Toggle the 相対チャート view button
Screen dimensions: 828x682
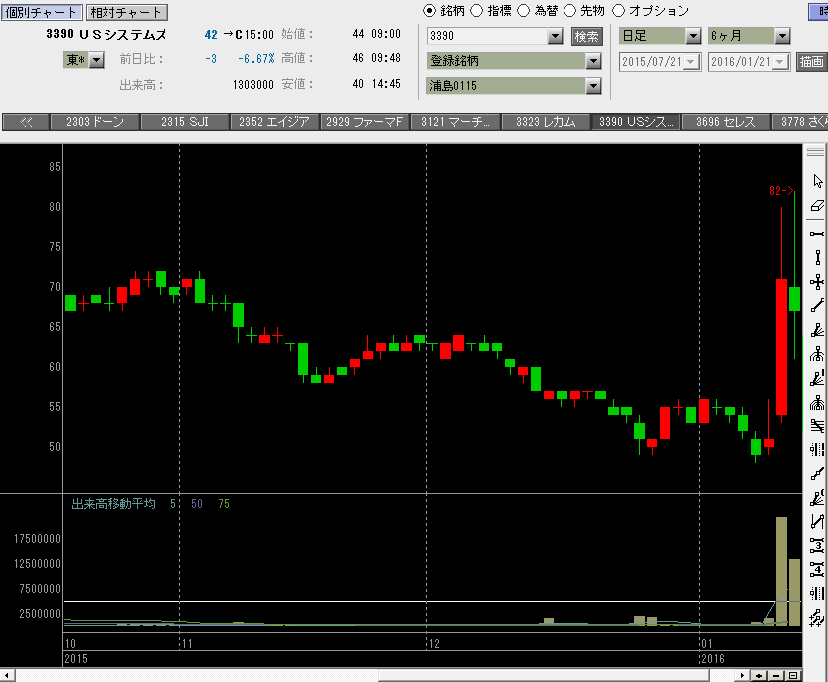126,12
